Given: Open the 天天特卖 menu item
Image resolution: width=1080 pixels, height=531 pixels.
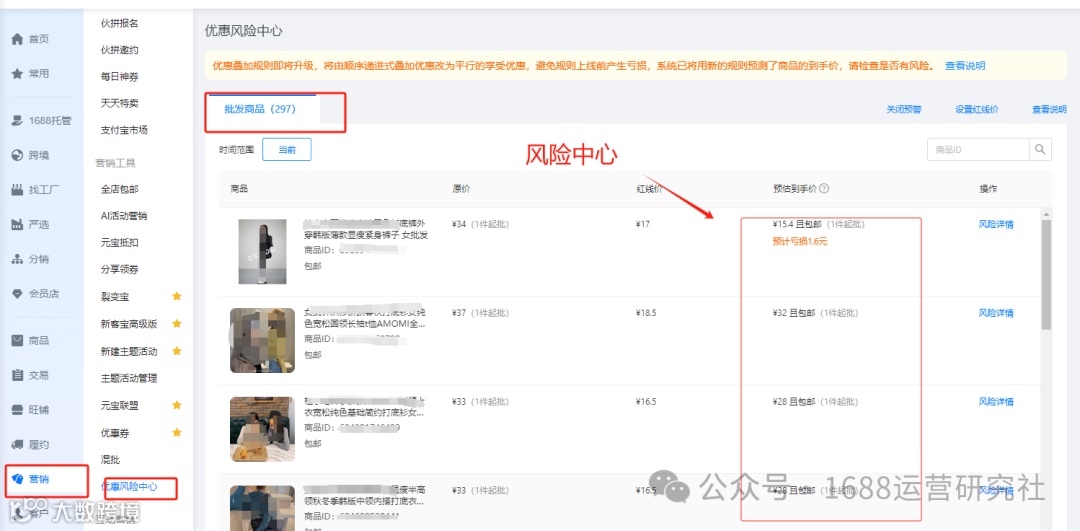Looking at the screenshot, I should (x=120, y=103).
